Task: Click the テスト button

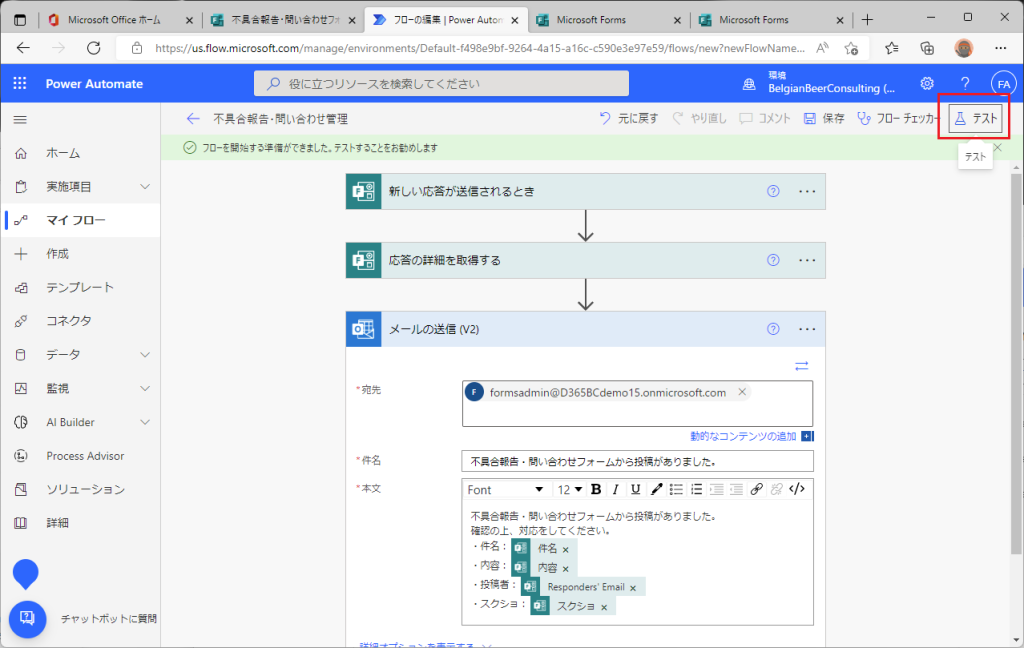Action: click(x=976, y=118)
